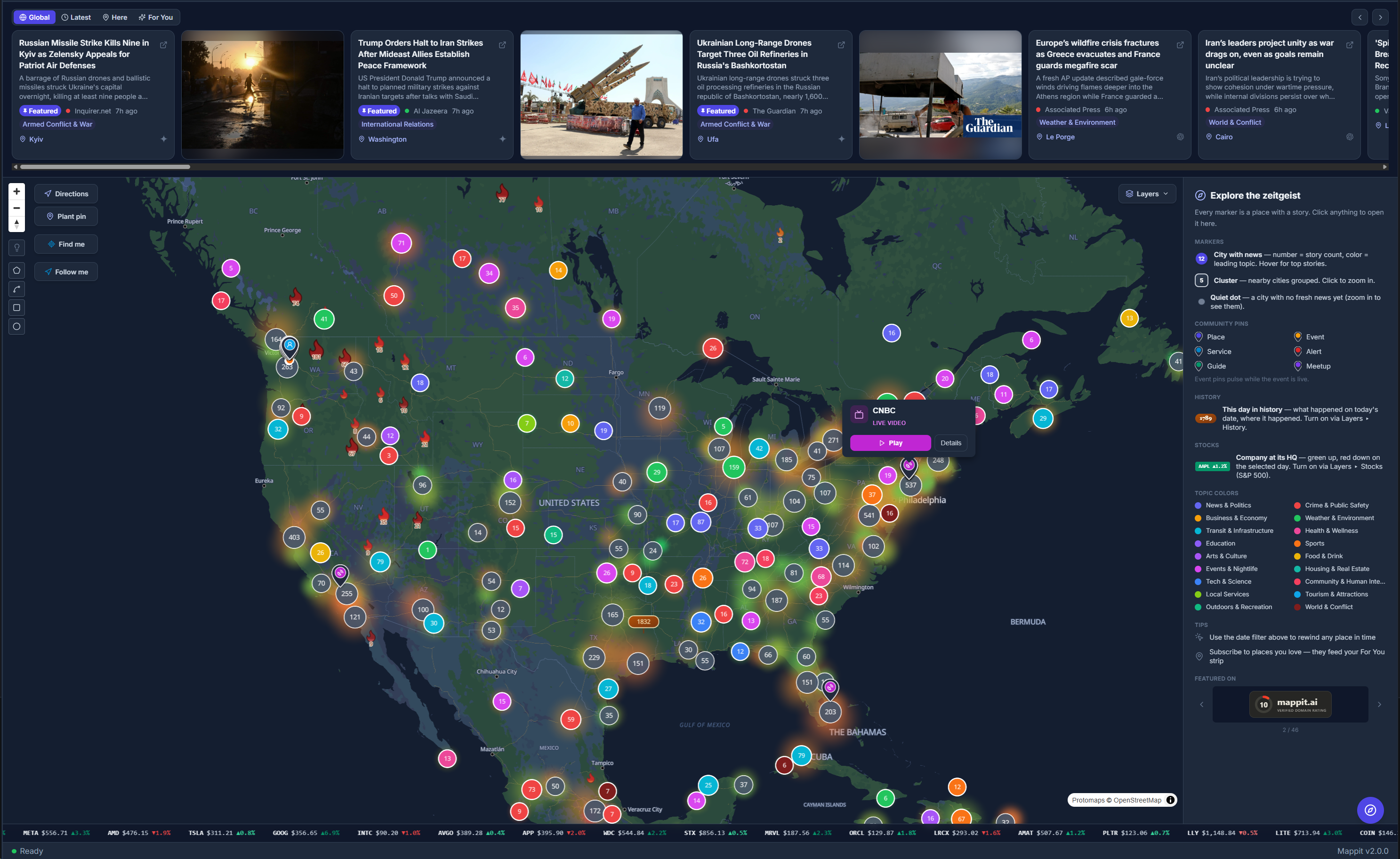Switch to the Latest feed tab

click(76, 17)
